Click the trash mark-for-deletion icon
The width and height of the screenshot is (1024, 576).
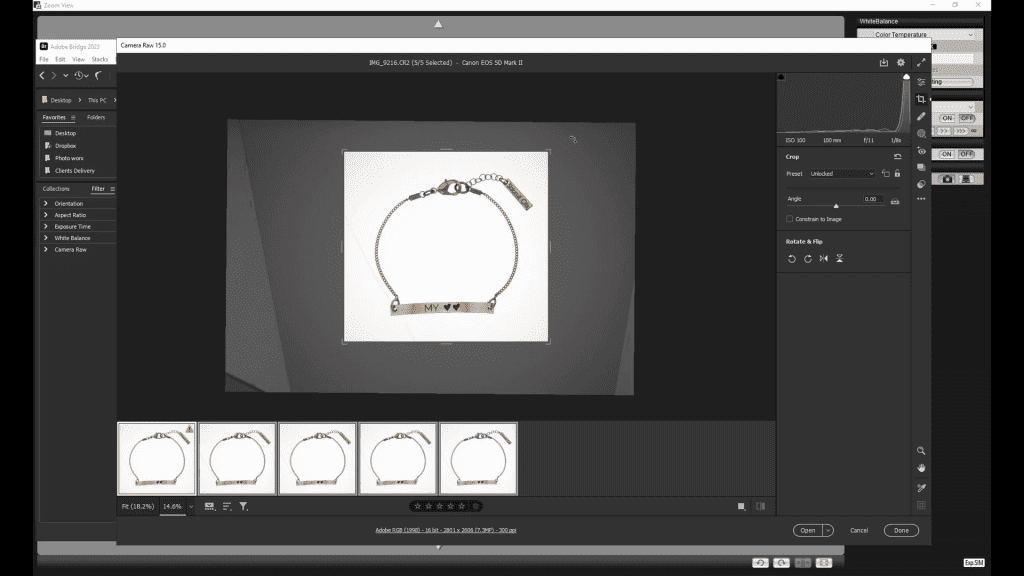476,506
